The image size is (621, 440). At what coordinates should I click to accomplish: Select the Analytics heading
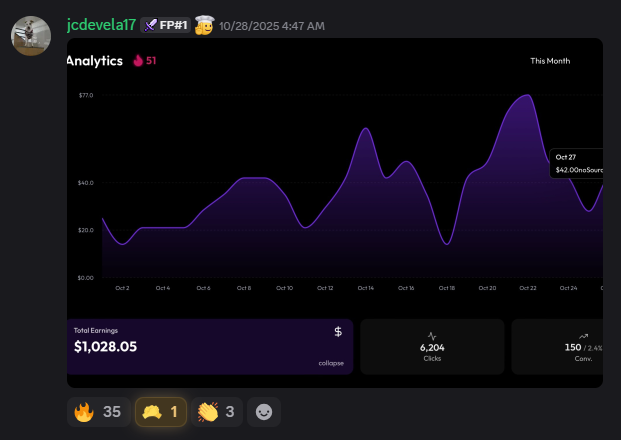pyautogui.click(x=95, y=61)
